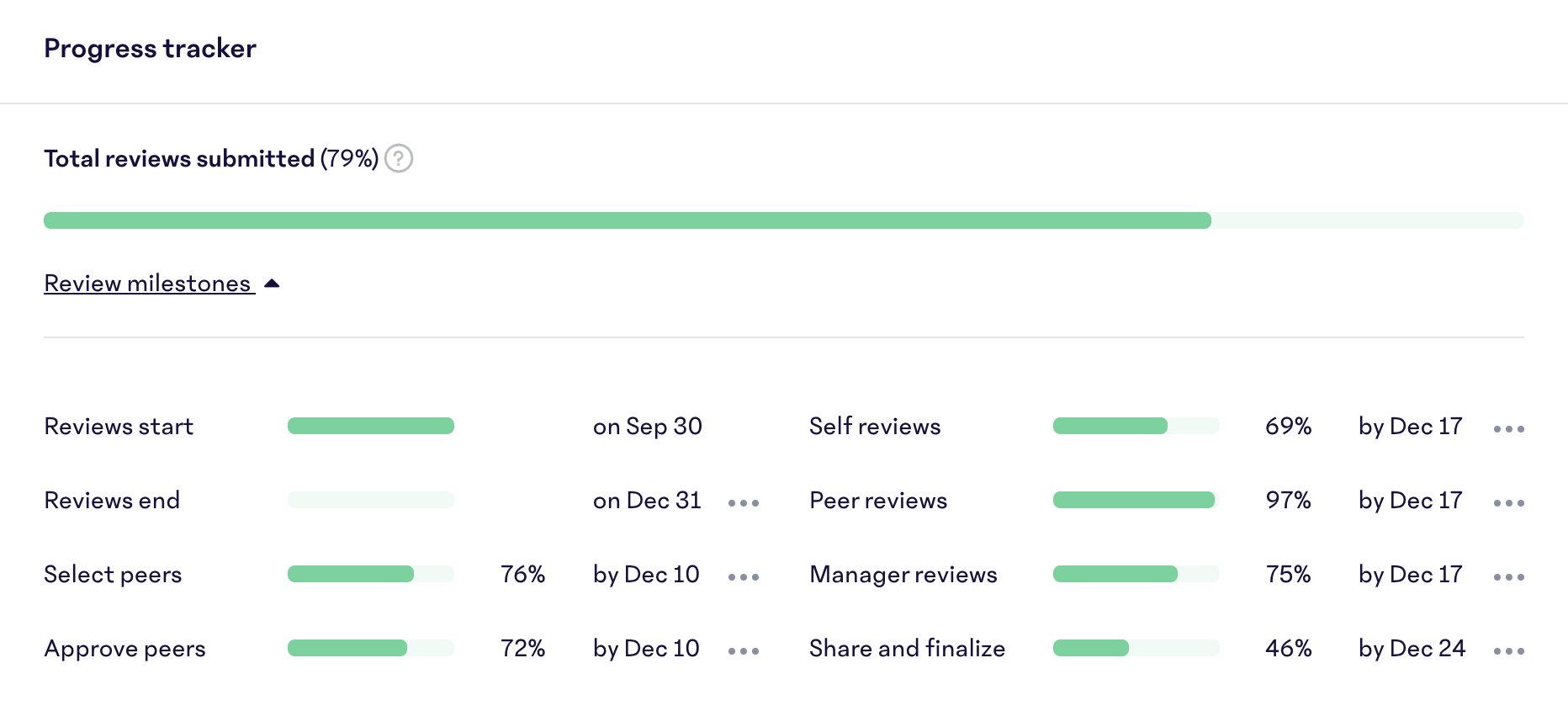This screenshot has width=1568, height=727.
Task: Open the Select peers three-dot menu
Action: [744, 577]
